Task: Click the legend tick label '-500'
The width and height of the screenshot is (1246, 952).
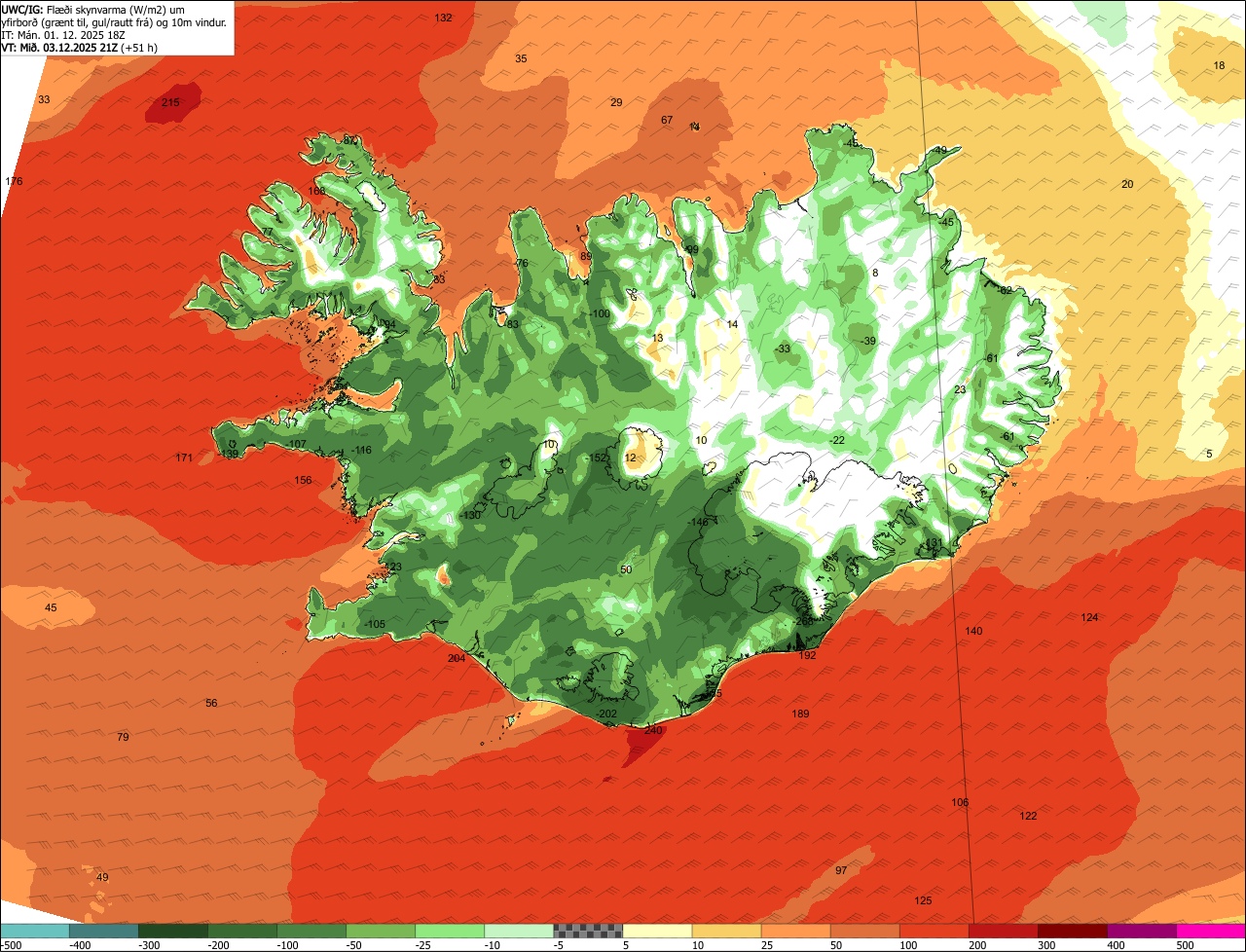Action: pyautogui.click(x=11, y=945)
